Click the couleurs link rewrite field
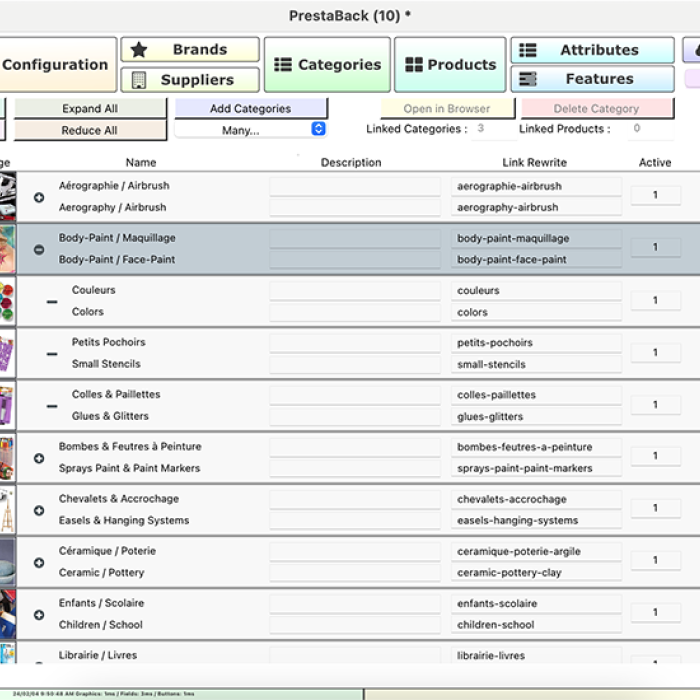The image size is (700, 700). [x=536, y=291]
